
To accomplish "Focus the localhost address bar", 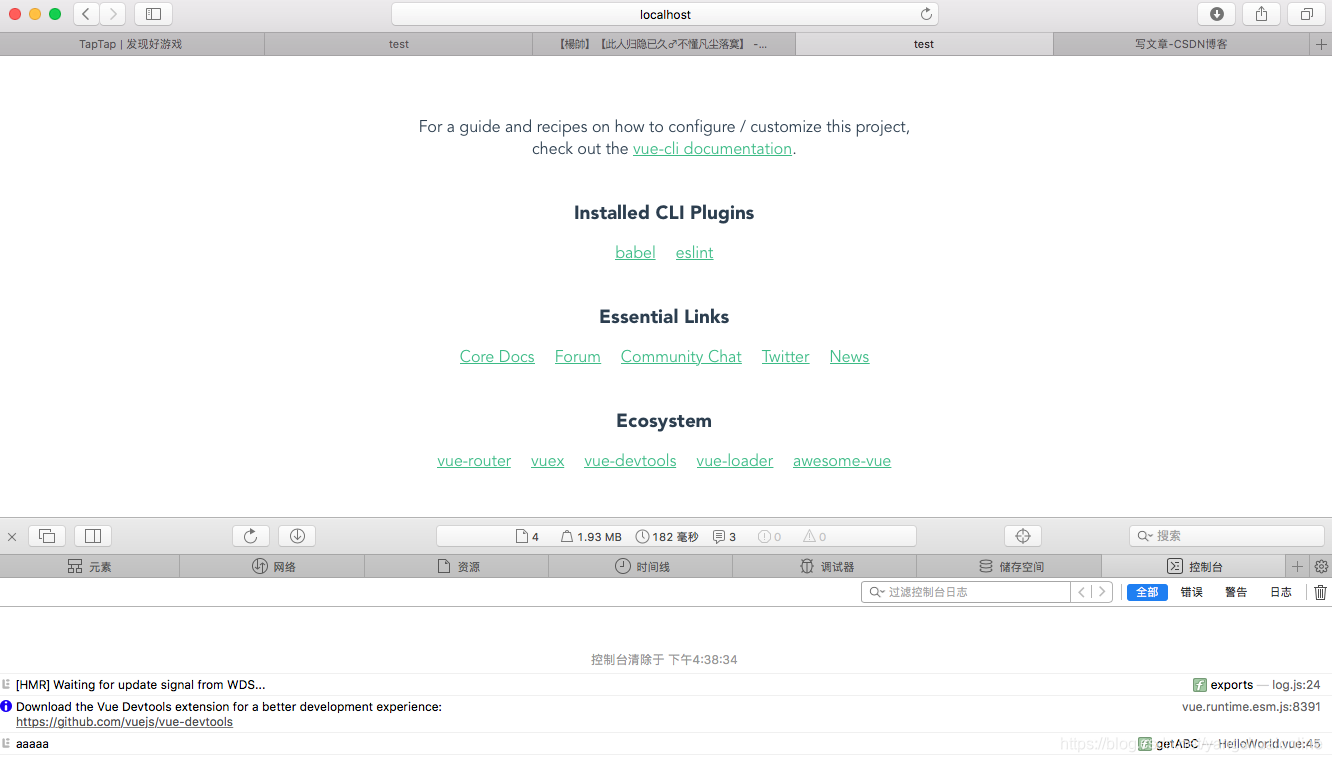I will pyautogui.click(x=665, y=14).
